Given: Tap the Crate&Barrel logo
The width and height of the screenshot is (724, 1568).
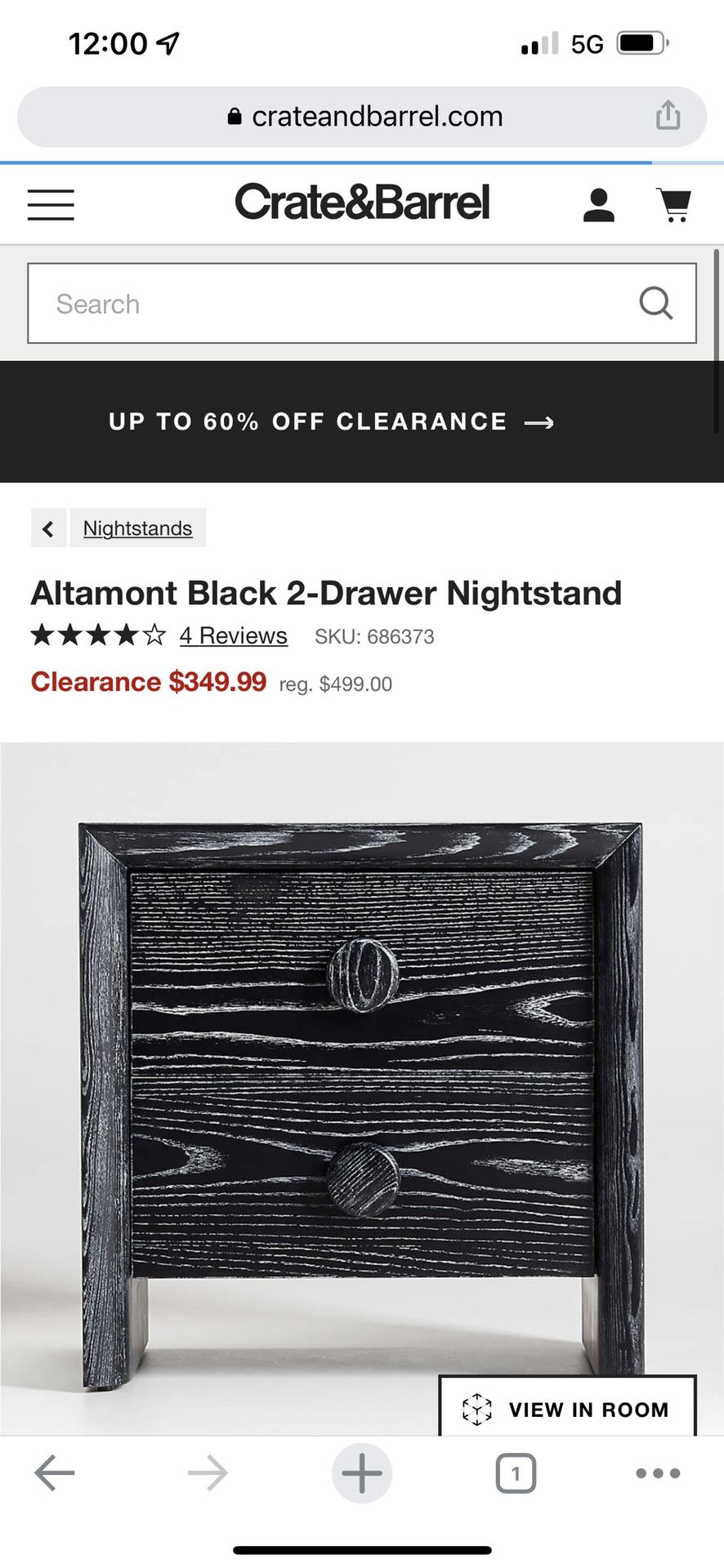Looking at the screenshot, I should [x=361, y=201].
